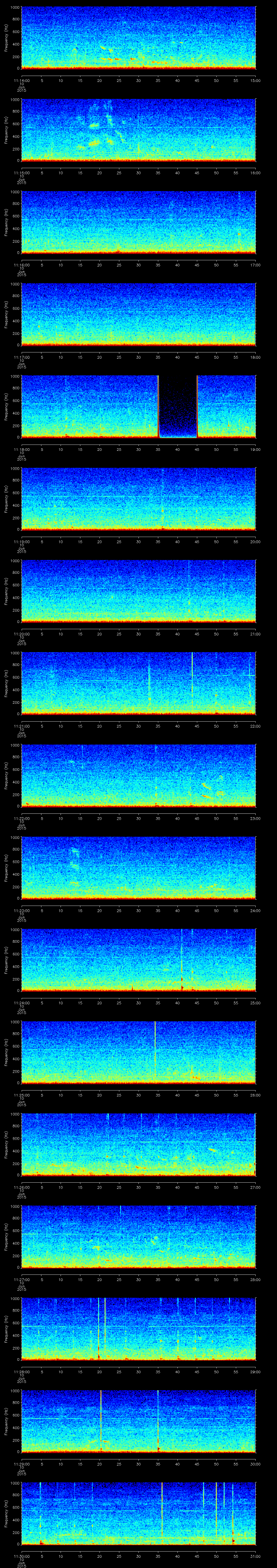Click the spectrogram panel starting at 11:29:00
The image size is (277, 1568).
click(138, 1421)
